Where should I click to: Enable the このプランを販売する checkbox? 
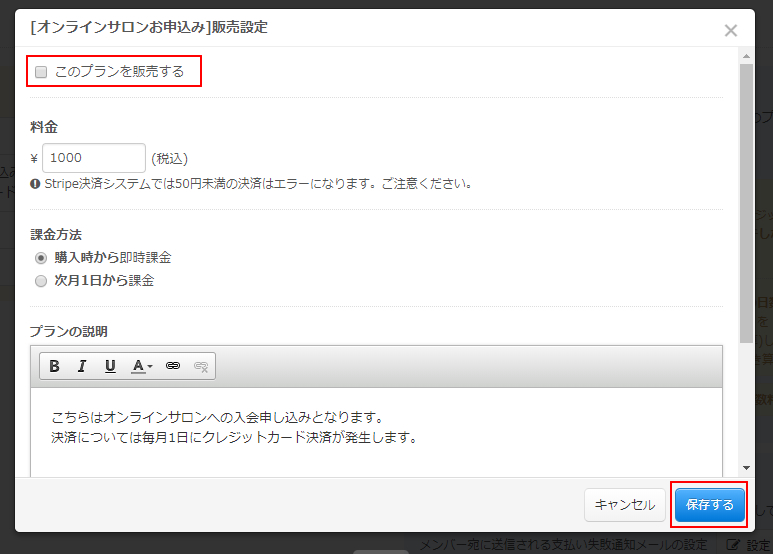[41, 72]
